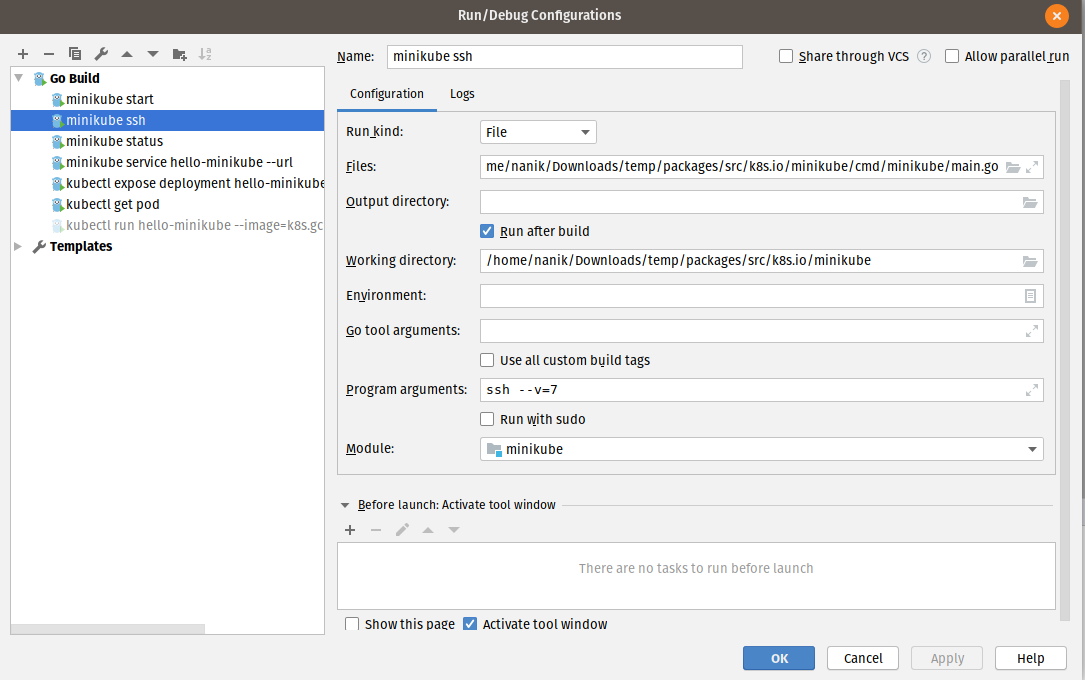Screen dimensions: 1085x680
Task: Enable Run with sudo checkbox
Action: pyautogui.click(x=488, y=419)
